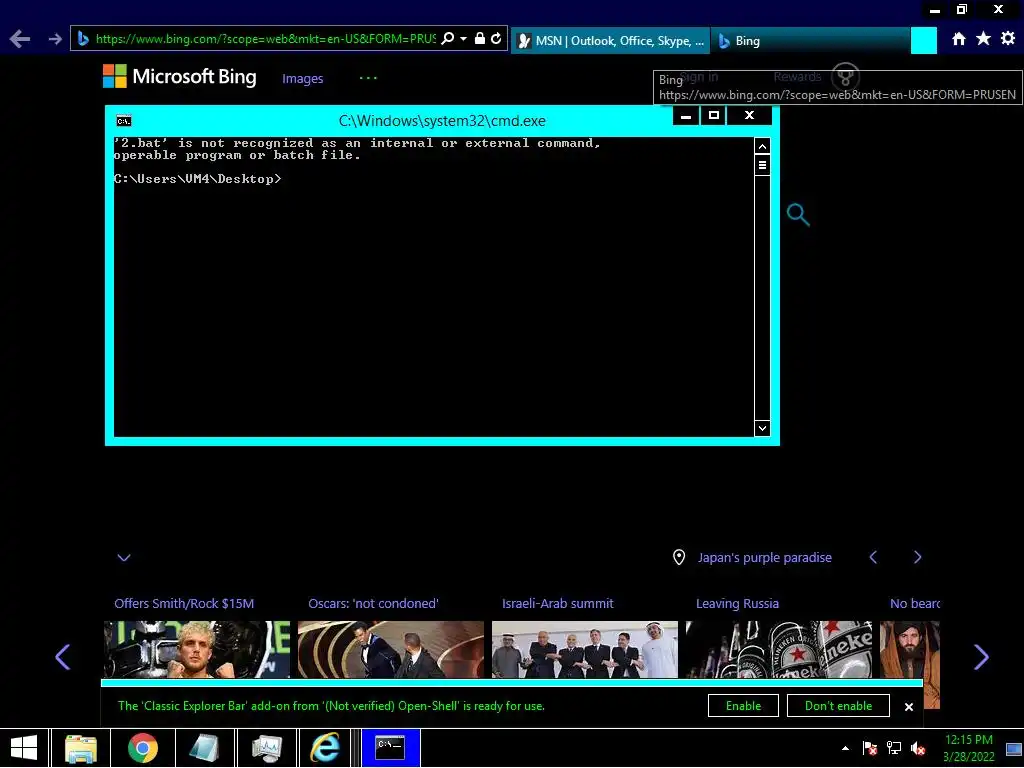This screenshot has width=1024, height=768.
Task: Open the IE Home button
Action: click(958, 39)
